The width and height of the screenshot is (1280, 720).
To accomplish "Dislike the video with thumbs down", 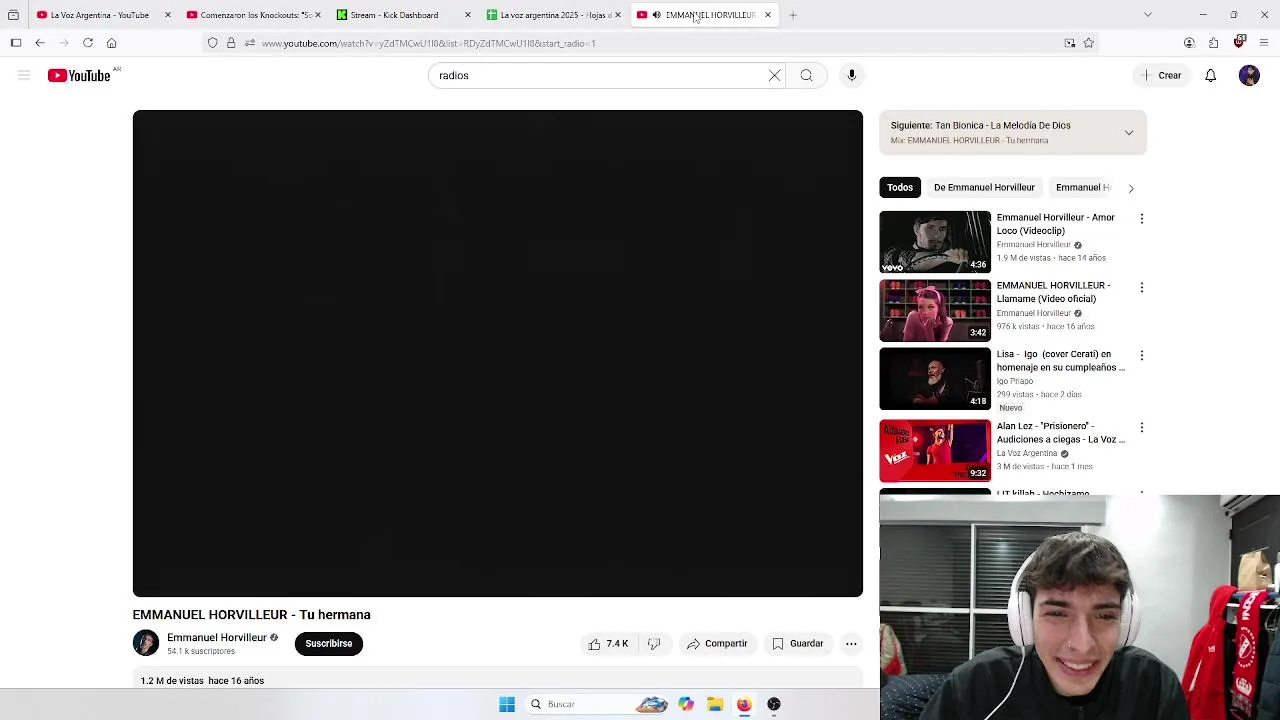I will 654,644.
